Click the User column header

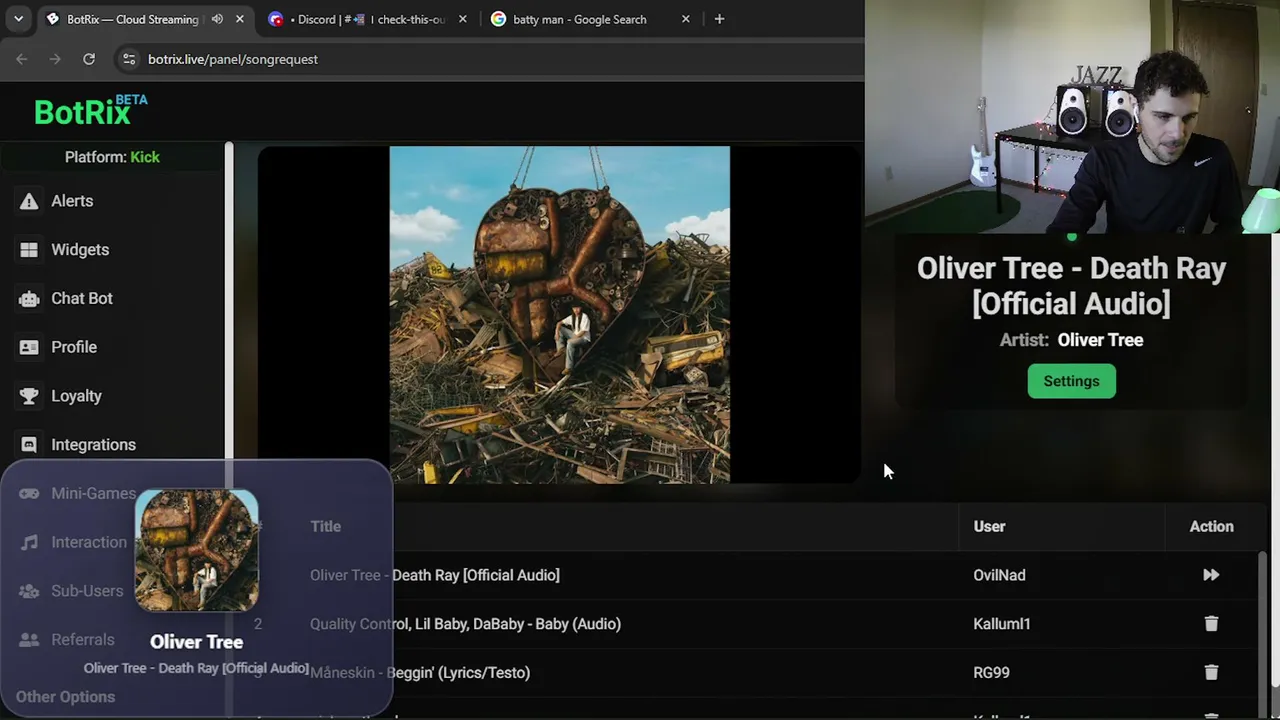(x=989, y=526)
